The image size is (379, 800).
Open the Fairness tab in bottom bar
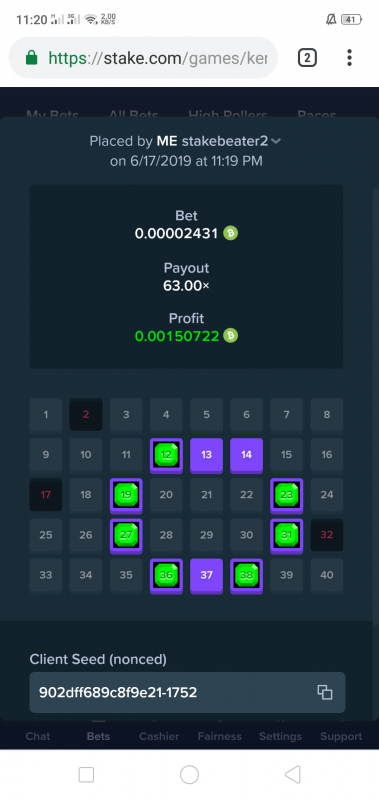(220, 736)
